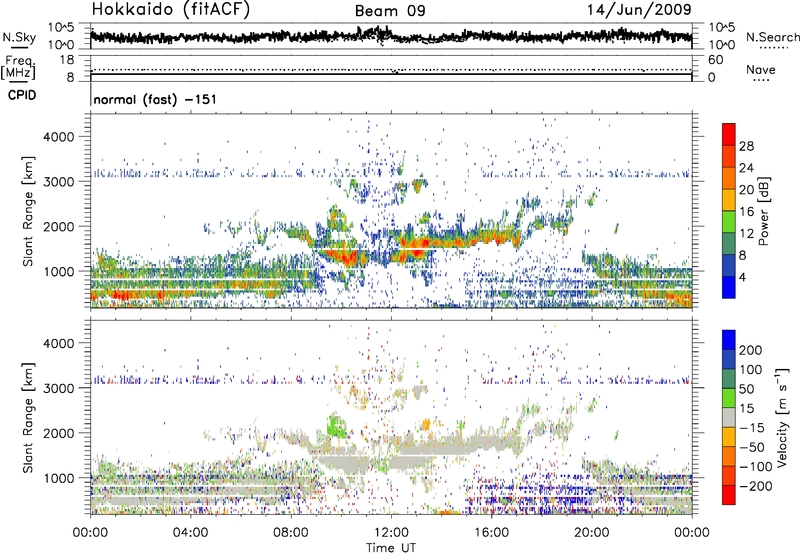The width and height of the screenshot is (800, 554).
Task: Click the frequency line panel
Action: [391, 68]
